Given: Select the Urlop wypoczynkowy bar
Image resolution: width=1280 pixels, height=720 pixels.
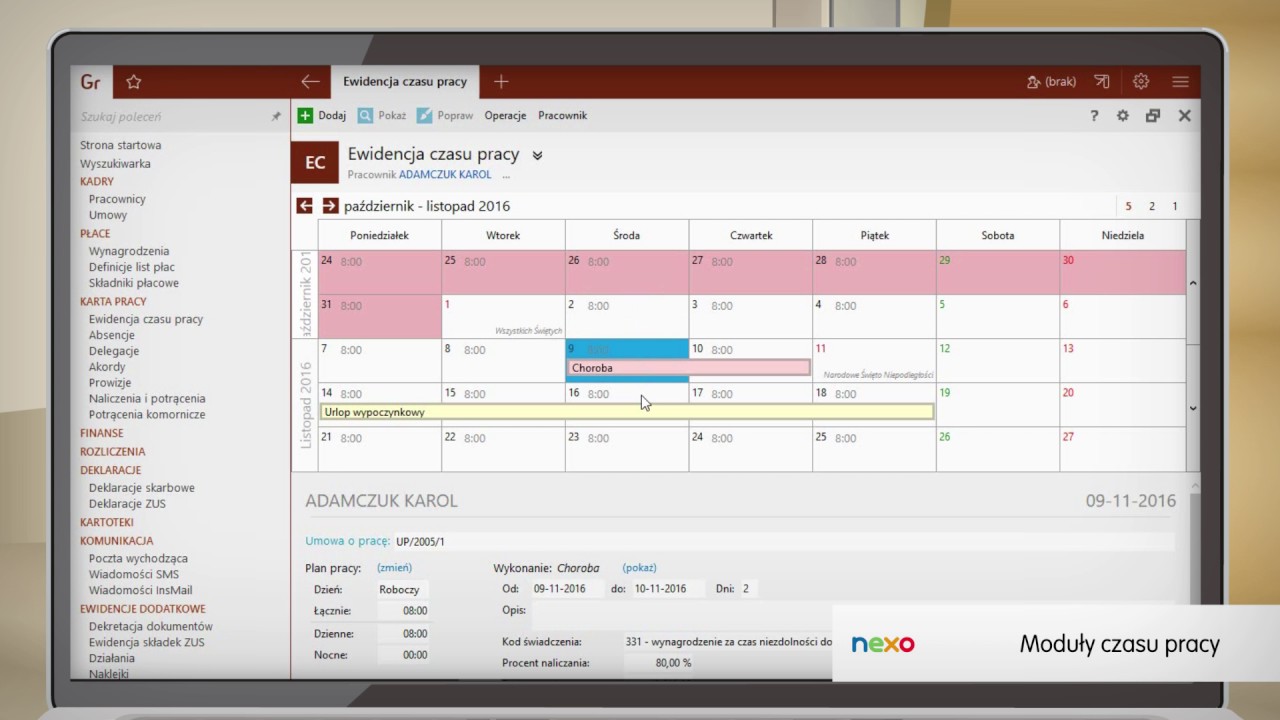Looking at the screenshot, I should [627, 412].
